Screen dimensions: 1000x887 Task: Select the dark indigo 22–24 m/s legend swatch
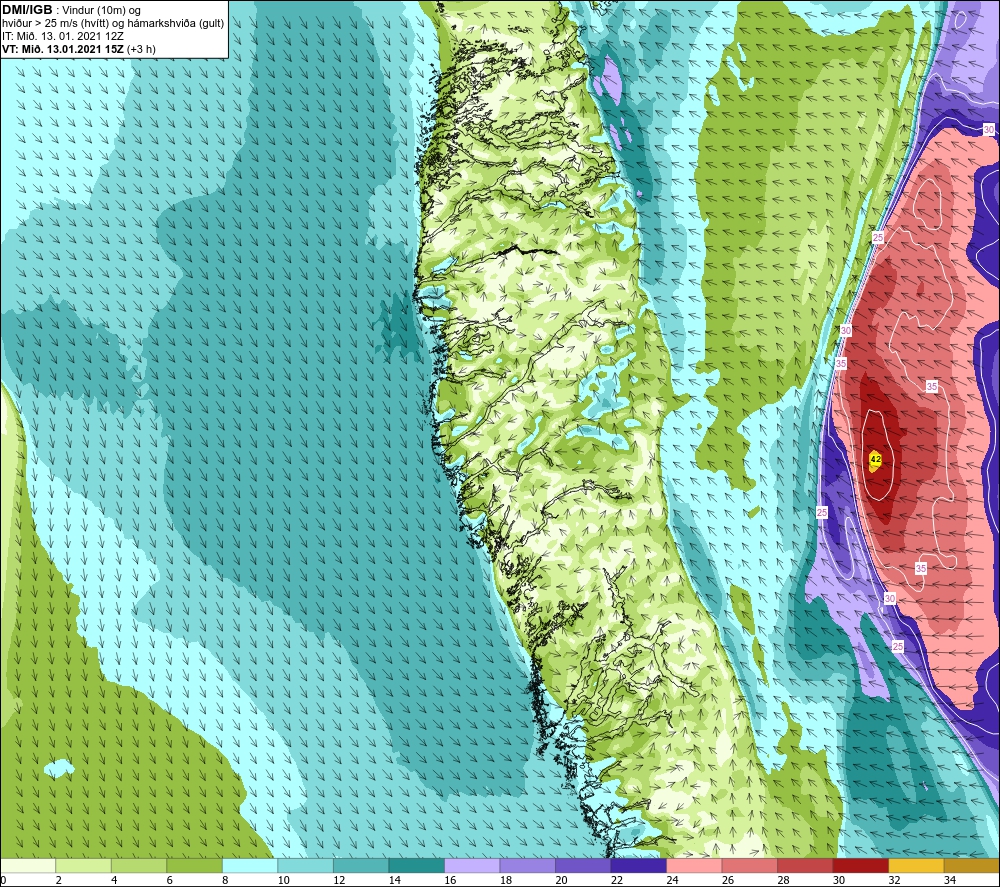[638, 866]
